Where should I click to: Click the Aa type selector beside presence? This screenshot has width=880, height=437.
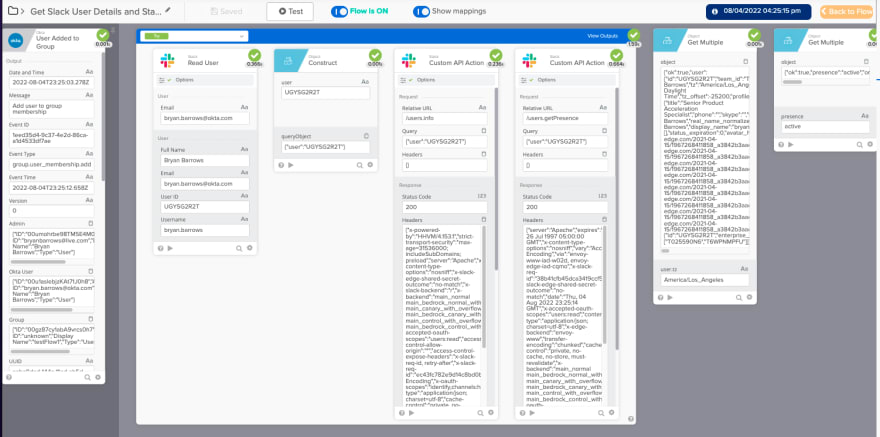click(x=865, y=116)
